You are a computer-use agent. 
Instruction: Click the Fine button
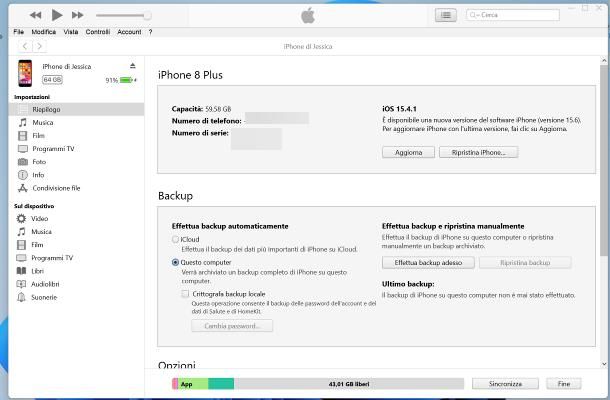(564, 384)
